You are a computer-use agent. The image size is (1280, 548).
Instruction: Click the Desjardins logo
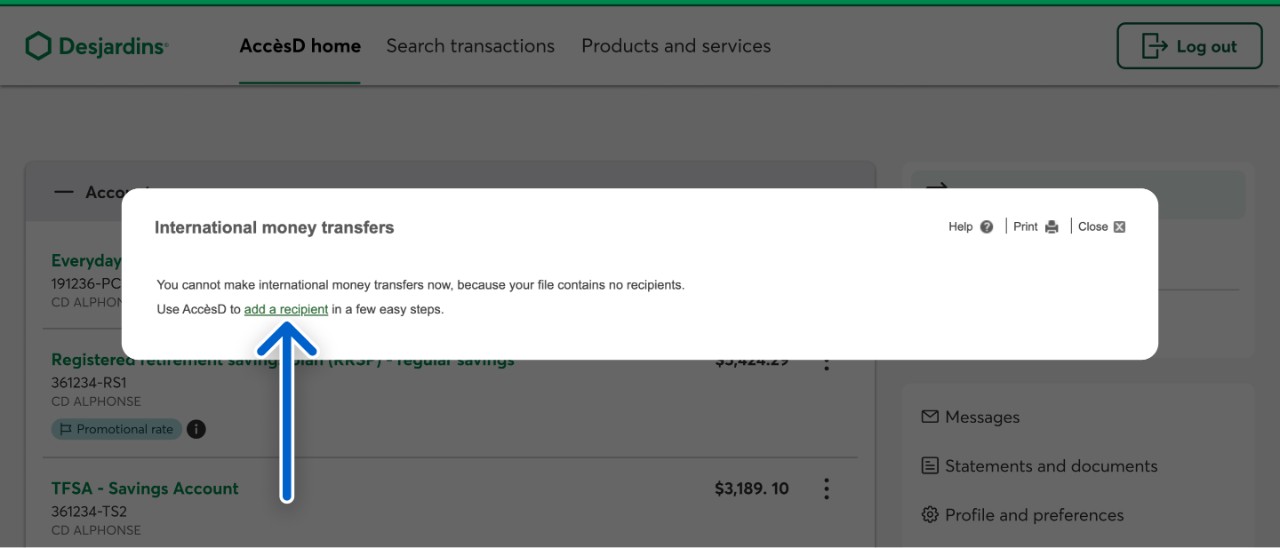[x=97, y=46]
